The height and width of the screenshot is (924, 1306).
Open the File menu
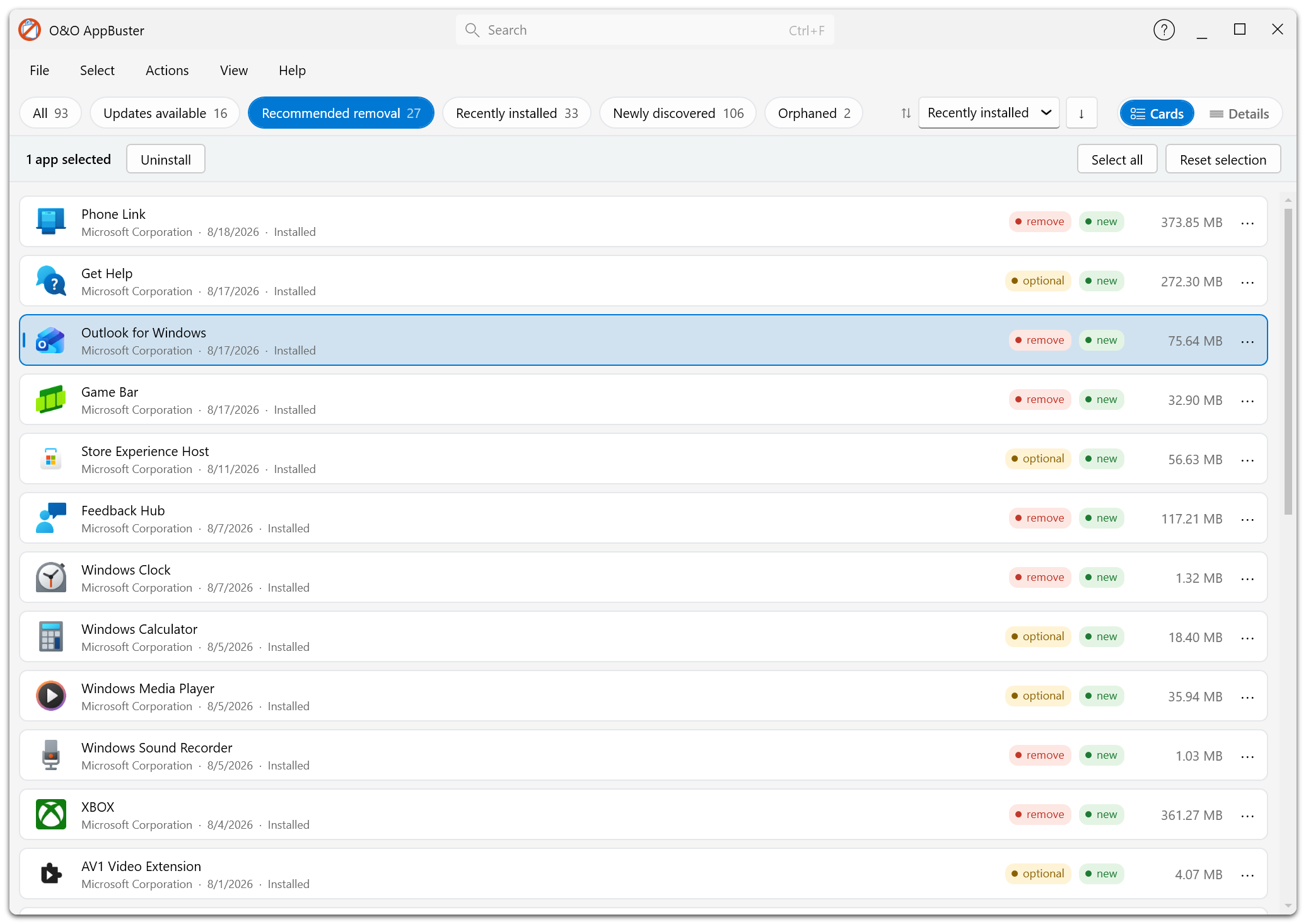point(39,70)
